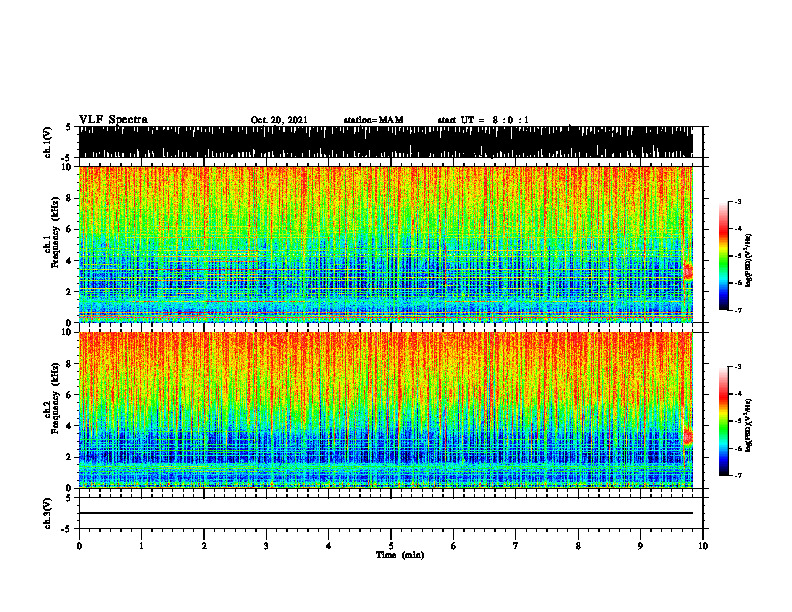The image size is (792, 612).
Task: Click the ch.2 'Frequency (kHz)' axis label
Action: 55,398
